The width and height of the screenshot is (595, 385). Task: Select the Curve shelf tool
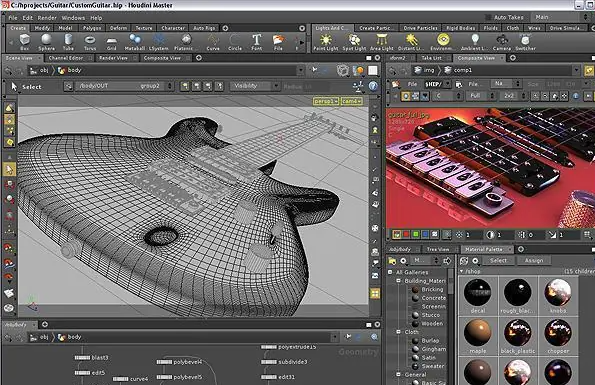(213, 42)
